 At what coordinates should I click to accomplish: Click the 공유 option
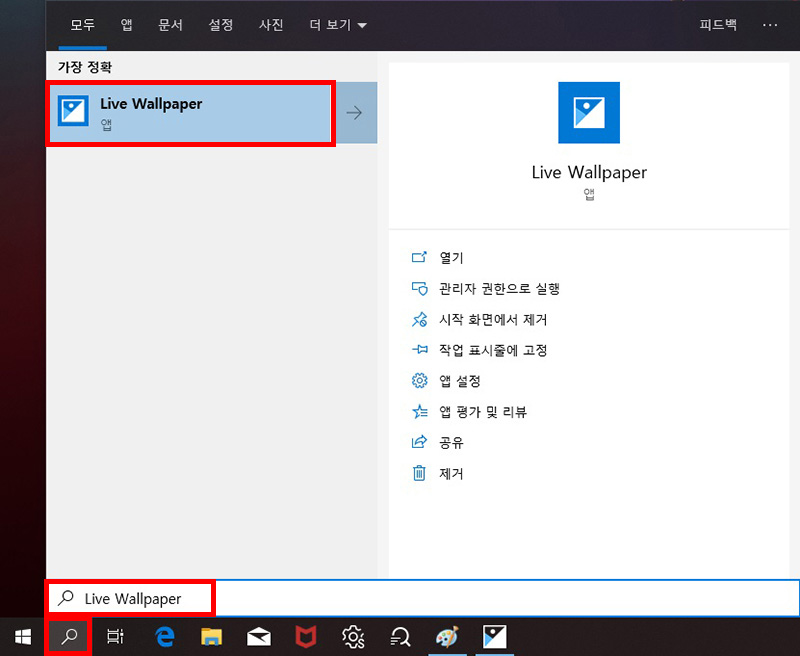(438, 442)
